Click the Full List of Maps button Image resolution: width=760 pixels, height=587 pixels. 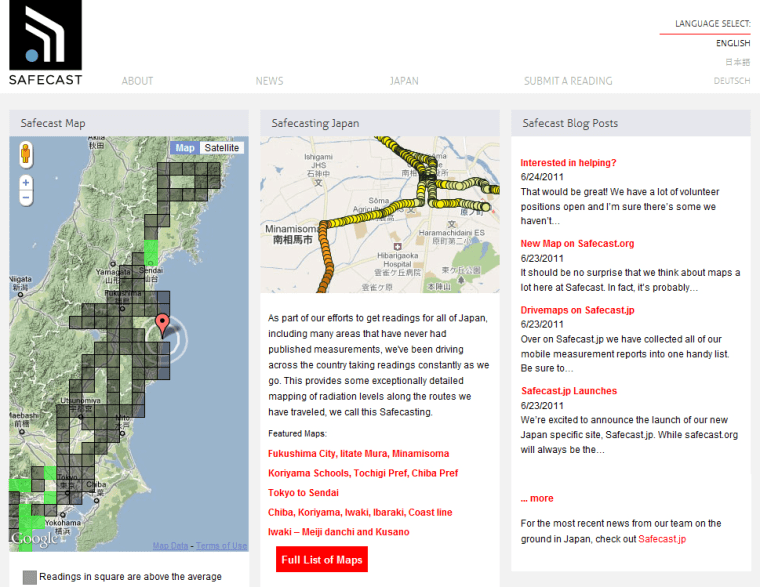click(x=322, y=559)
